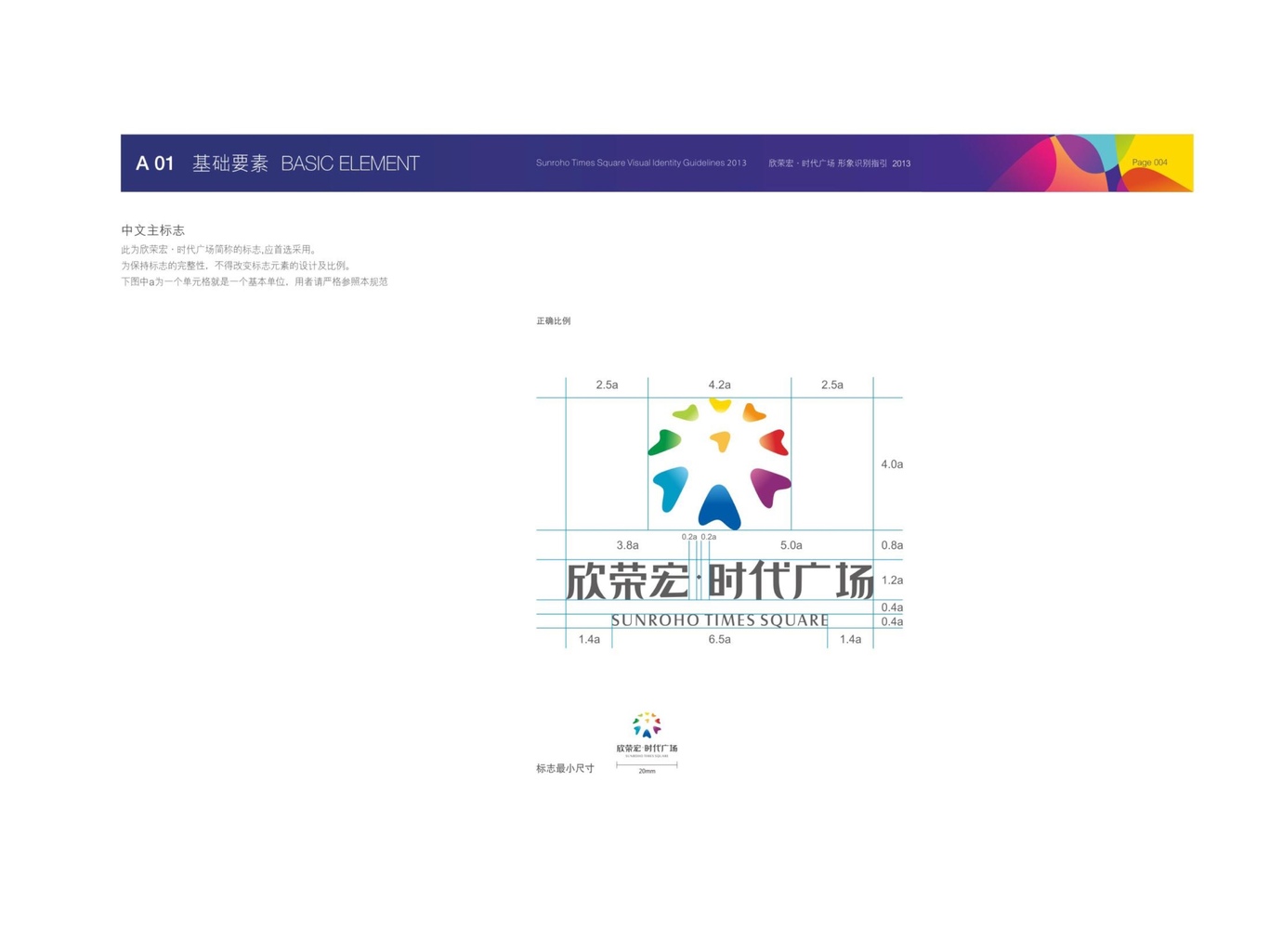1269x952 pixels.
Task: Select the '欣荣宏·时代广场 形象识别指引 2013' header text
Action: pos(839,163)
